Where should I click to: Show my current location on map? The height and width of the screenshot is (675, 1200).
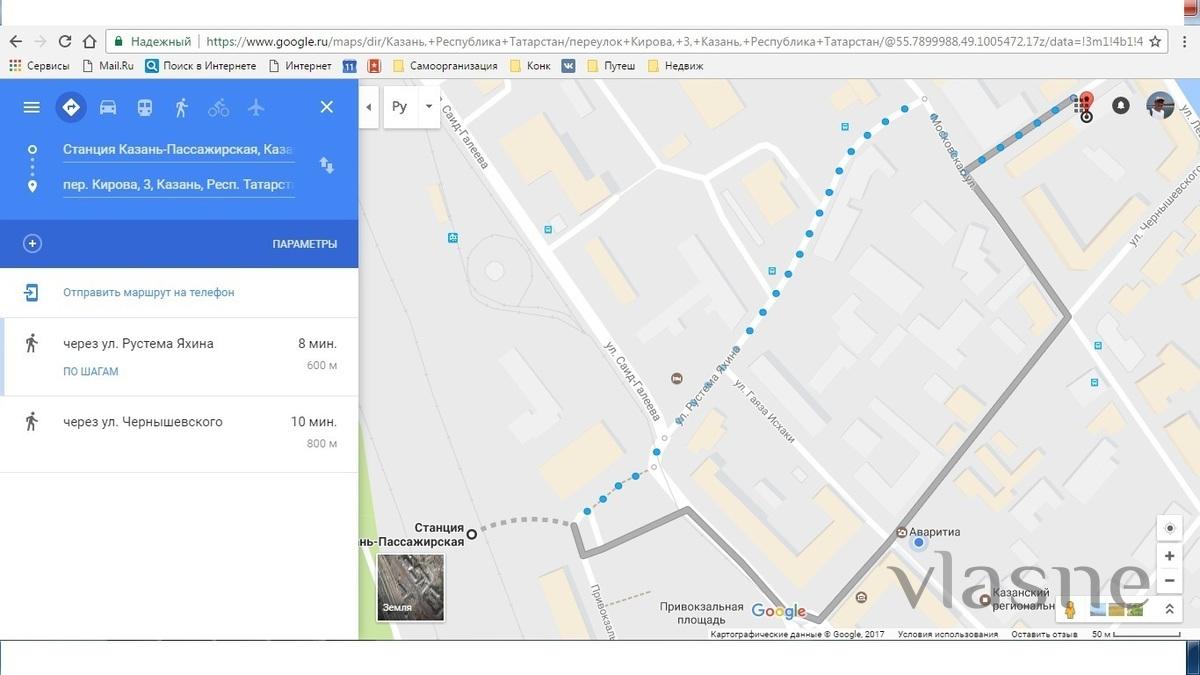click(1169, 528)
